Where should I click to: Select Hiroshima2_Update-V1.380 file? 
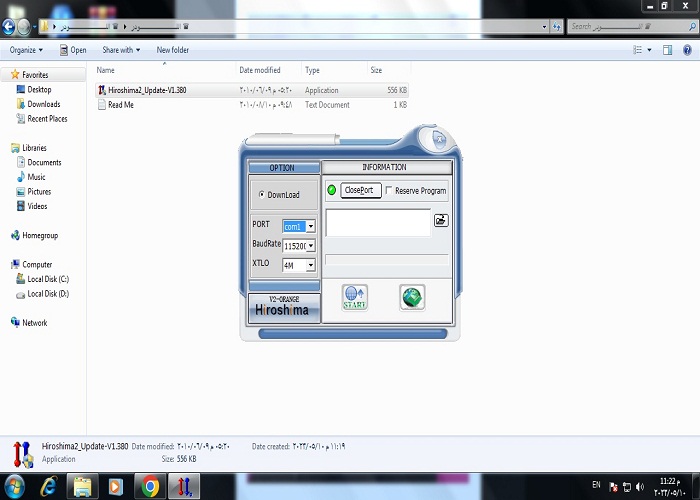[x=252, y=90]
